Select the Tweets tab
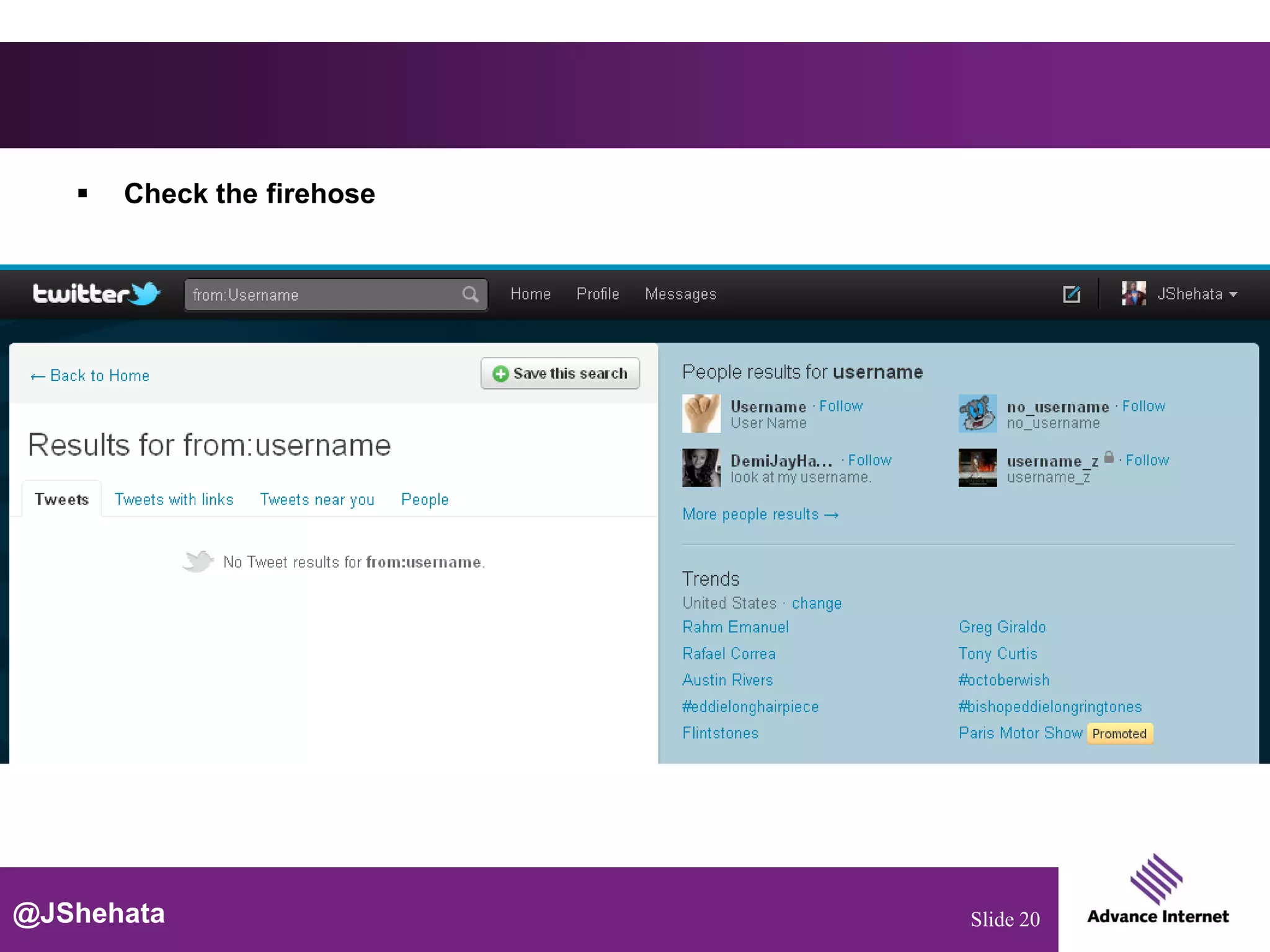Viewport: 1270px width, 952px height. pos(61,499)
